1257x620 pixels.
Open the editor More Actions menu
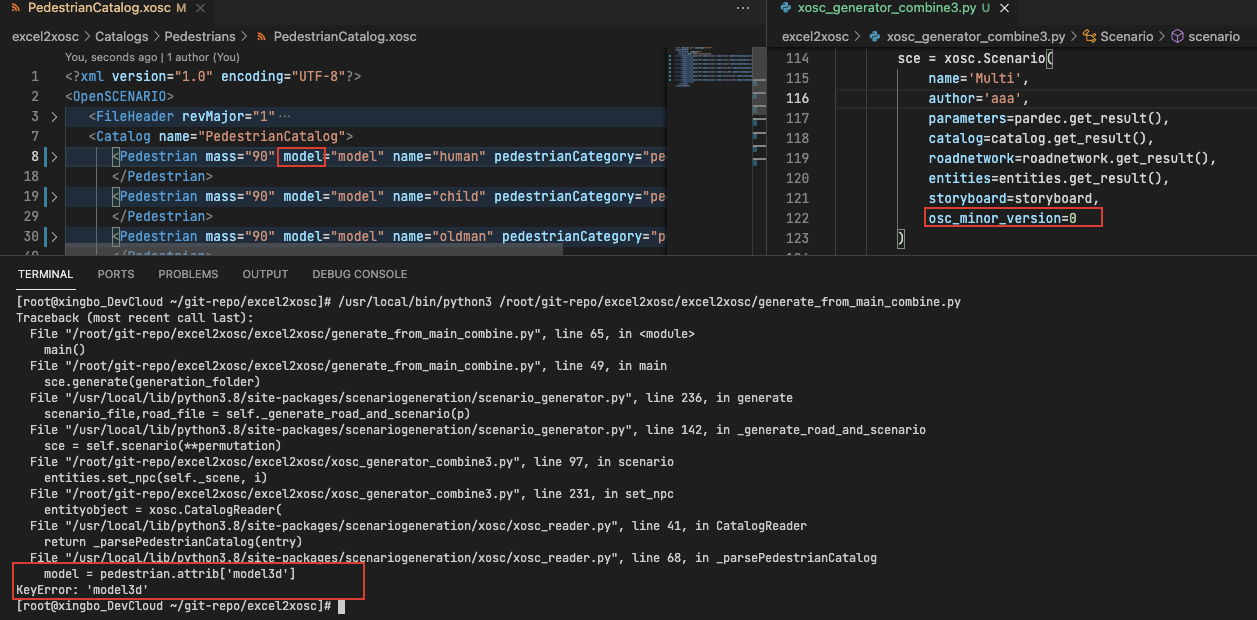pos(742,9)
